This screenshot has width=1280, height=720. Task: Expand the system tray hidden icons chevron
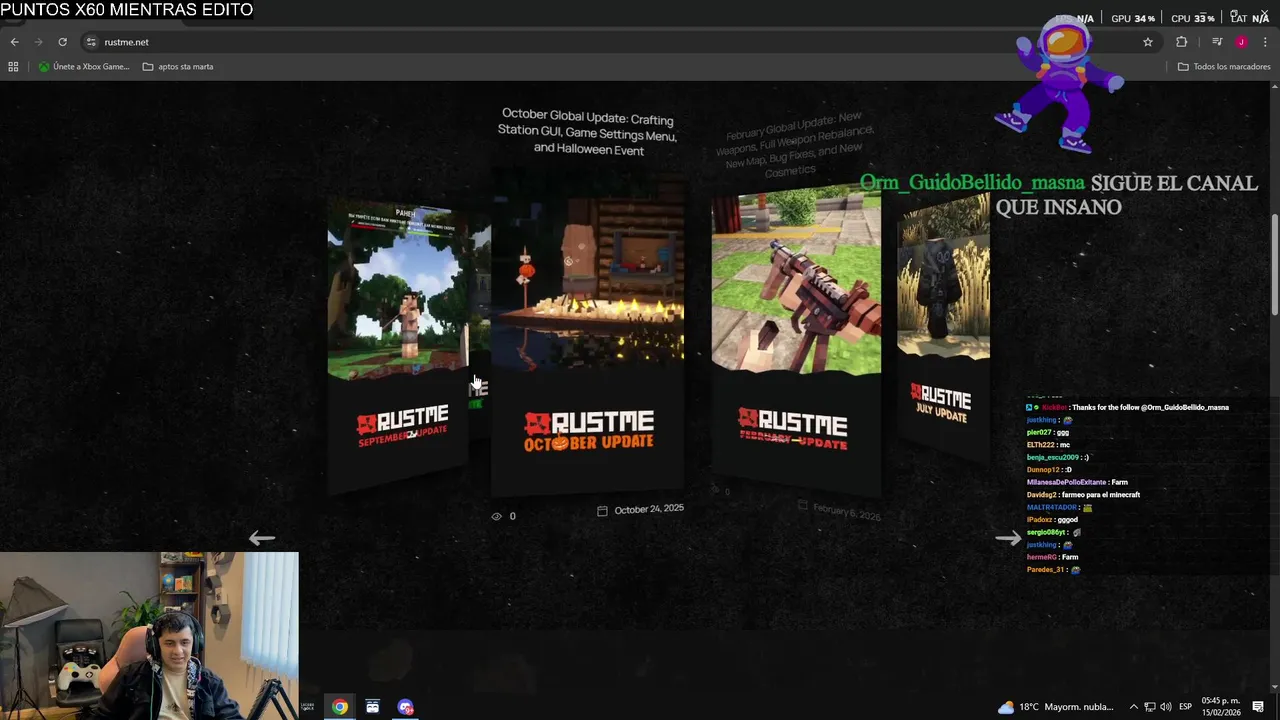click(1133, 707)
